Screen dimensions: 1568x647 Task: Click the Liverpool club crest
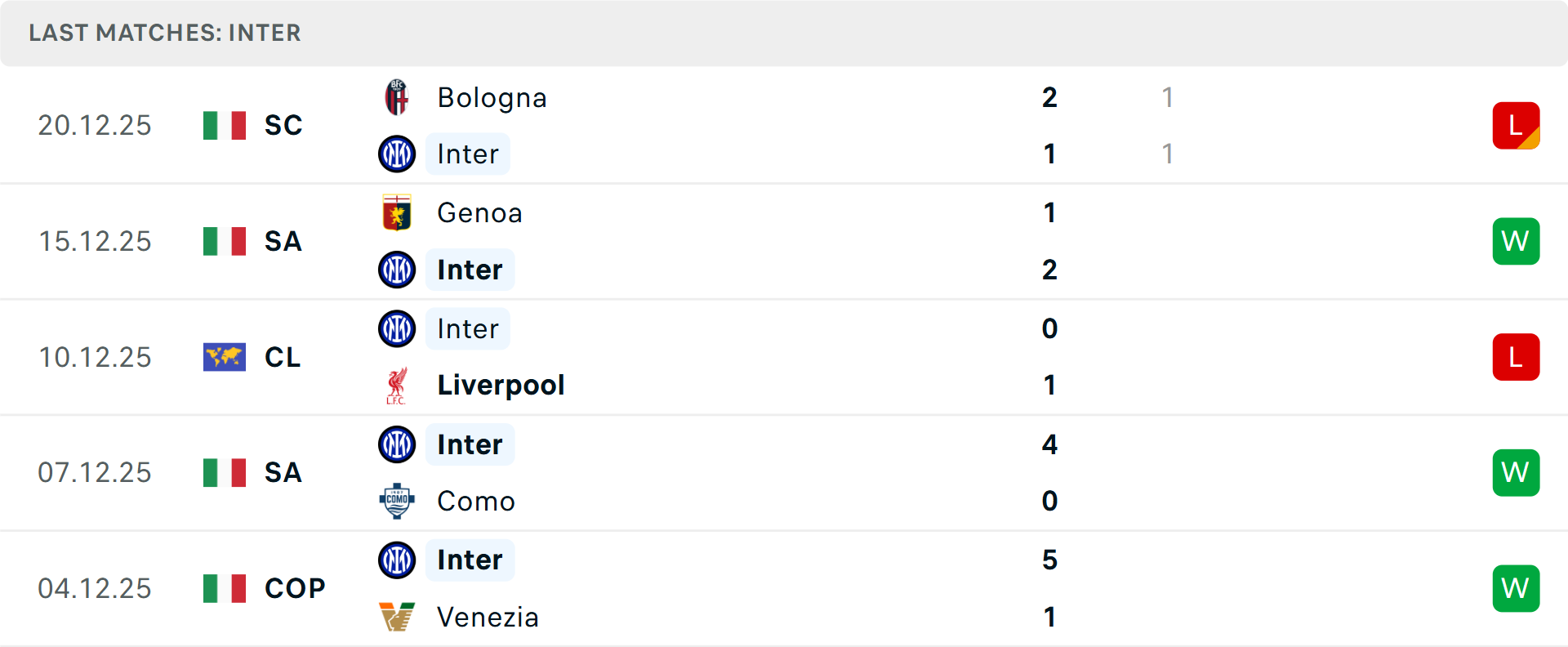397,386
